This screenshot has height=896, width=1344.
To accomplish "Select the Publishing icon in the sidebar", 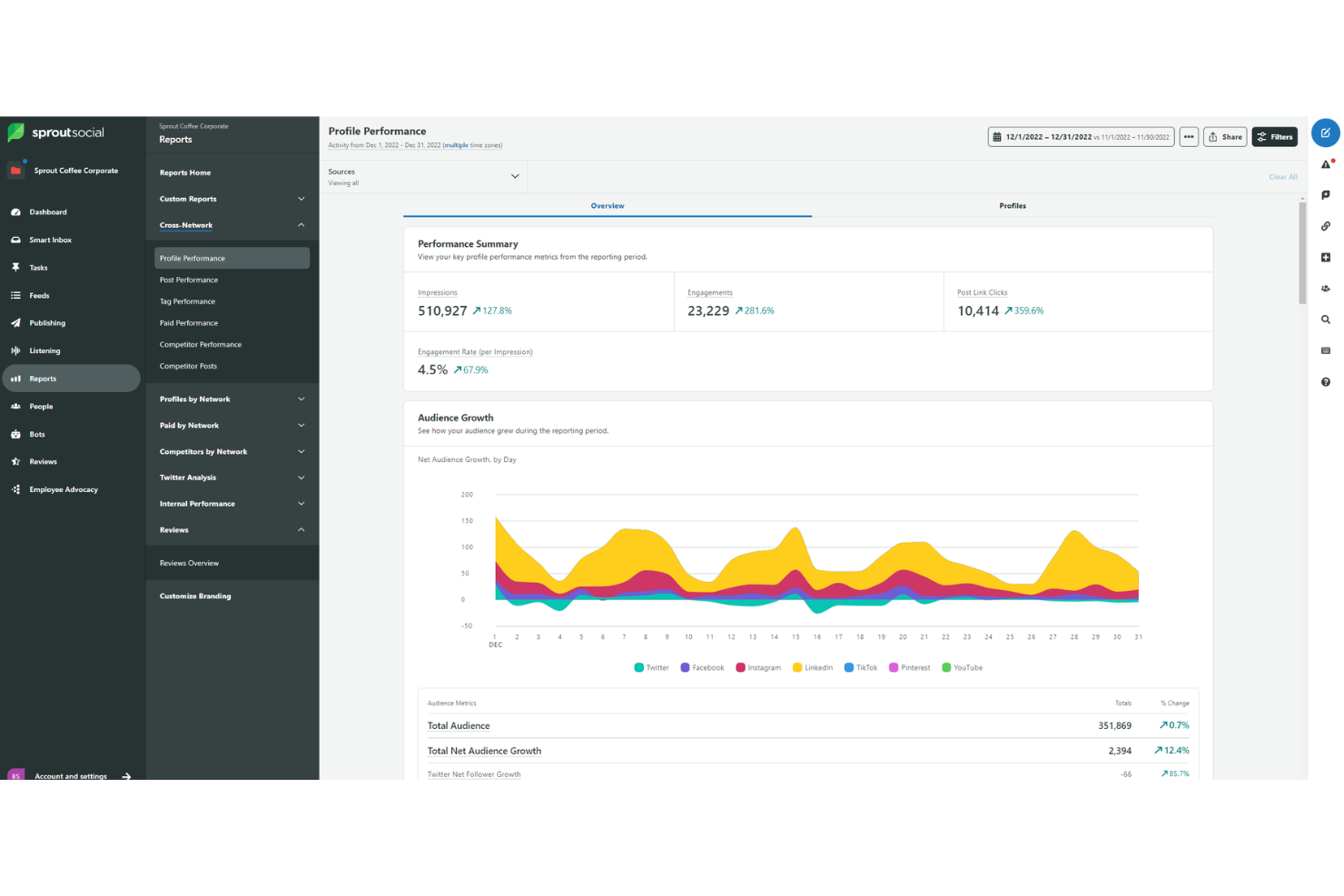I will (x=15, y=322).
